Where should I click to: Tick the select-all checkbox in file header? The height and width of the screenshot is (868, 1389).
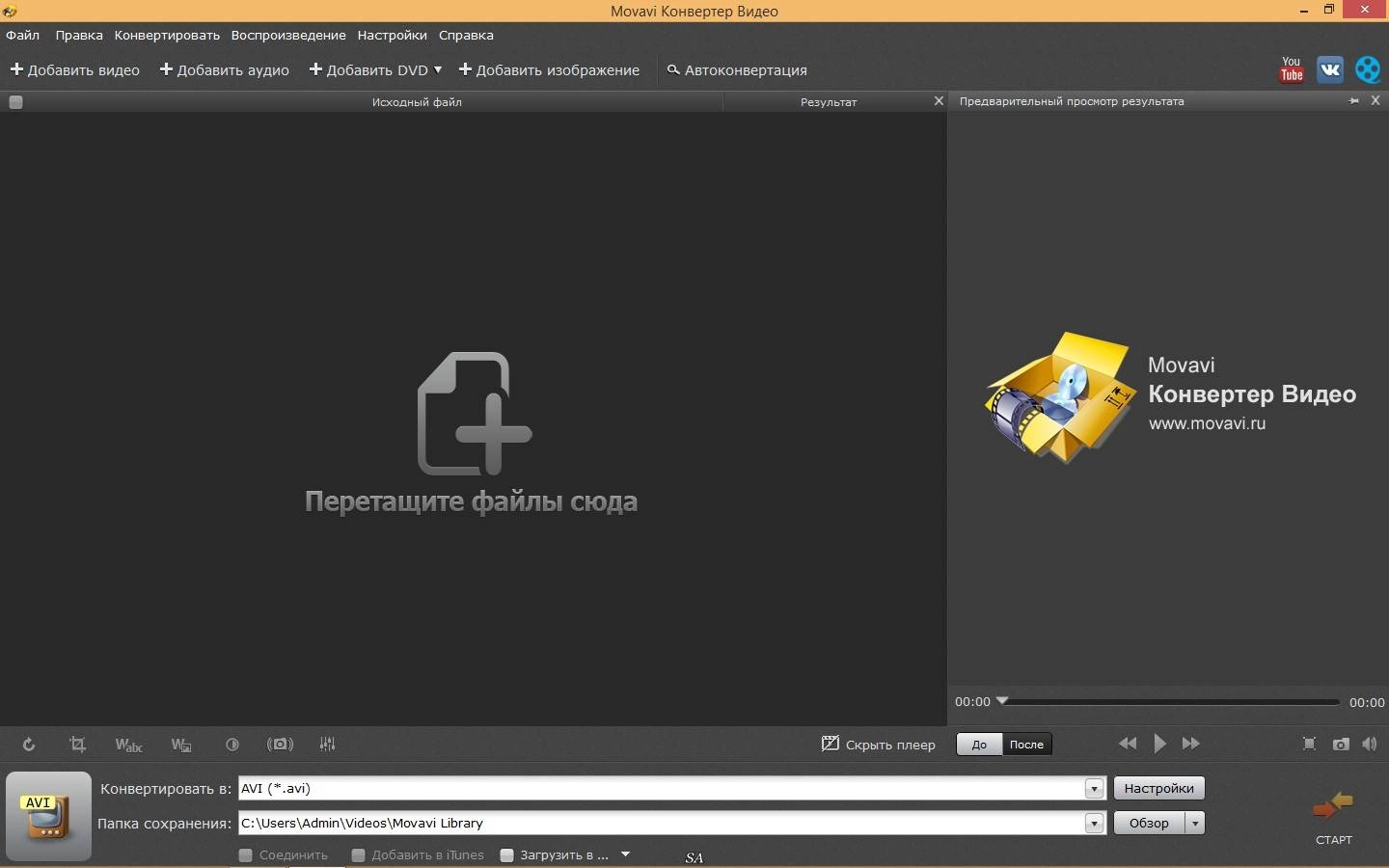point(15,102)
